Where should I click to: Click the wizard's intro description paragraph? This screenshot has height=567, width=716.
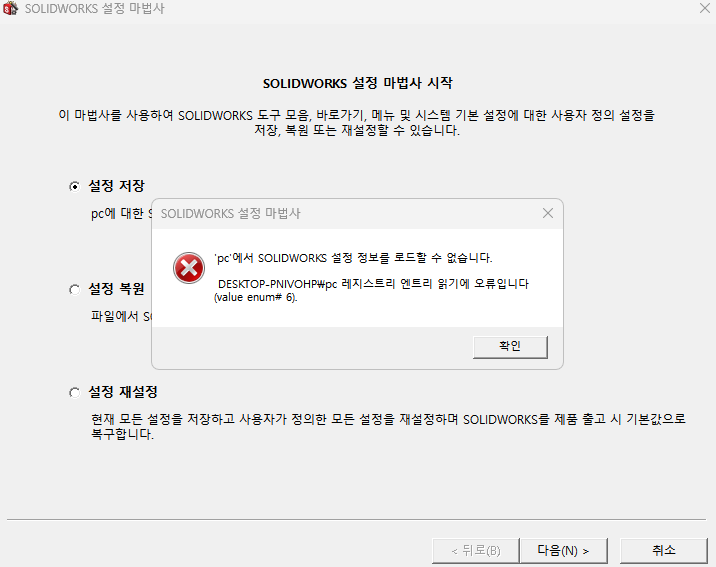click(358, 123)
